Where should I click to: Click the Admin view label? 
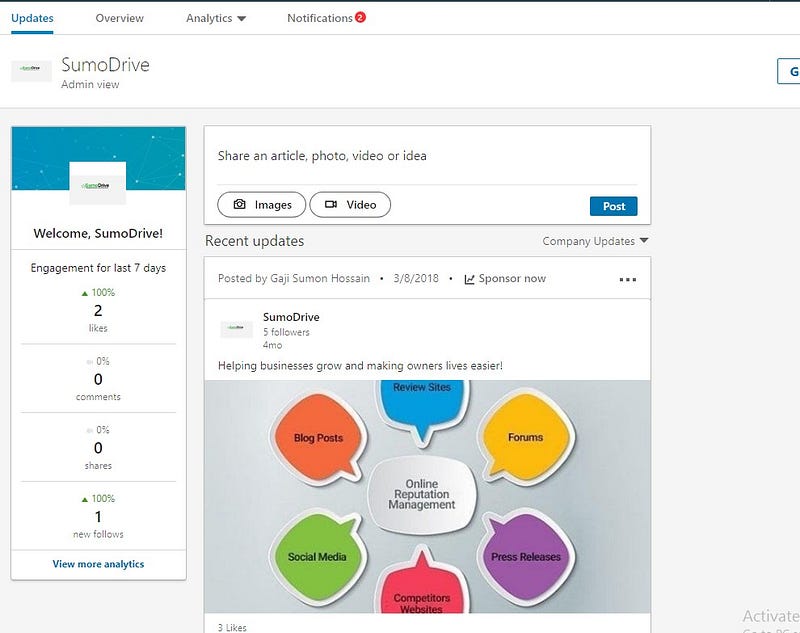90,85
